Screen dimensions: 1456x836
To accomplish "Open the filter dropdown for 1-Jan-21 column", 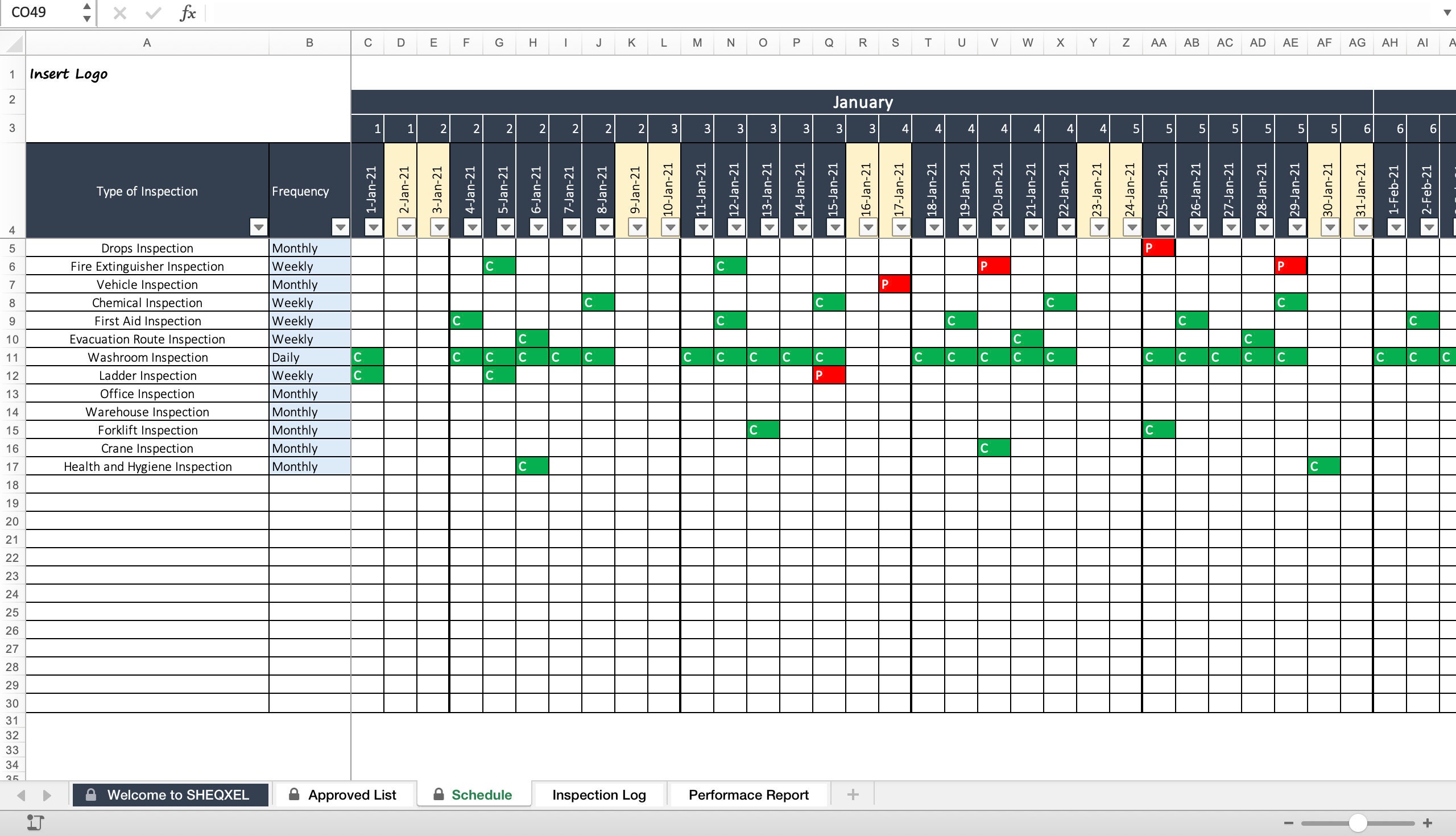I will click(x=372, y=227).
